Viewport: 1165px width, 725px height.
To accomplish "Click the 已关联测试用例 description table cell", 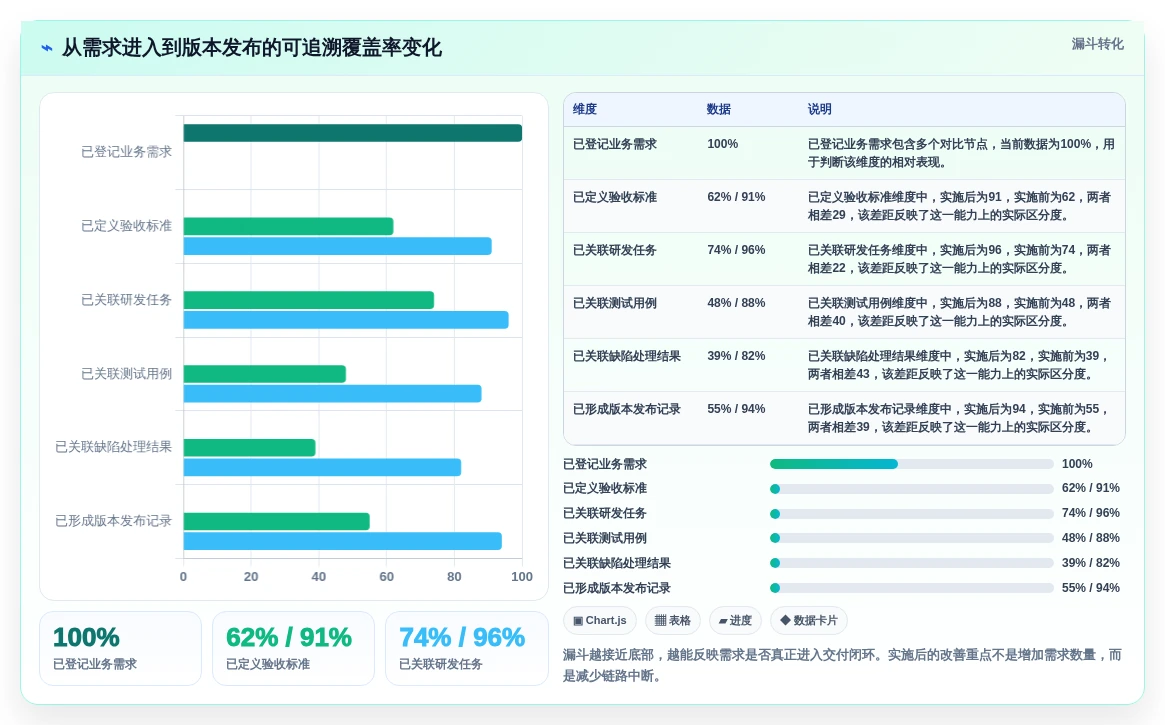I will click(959, 312).
